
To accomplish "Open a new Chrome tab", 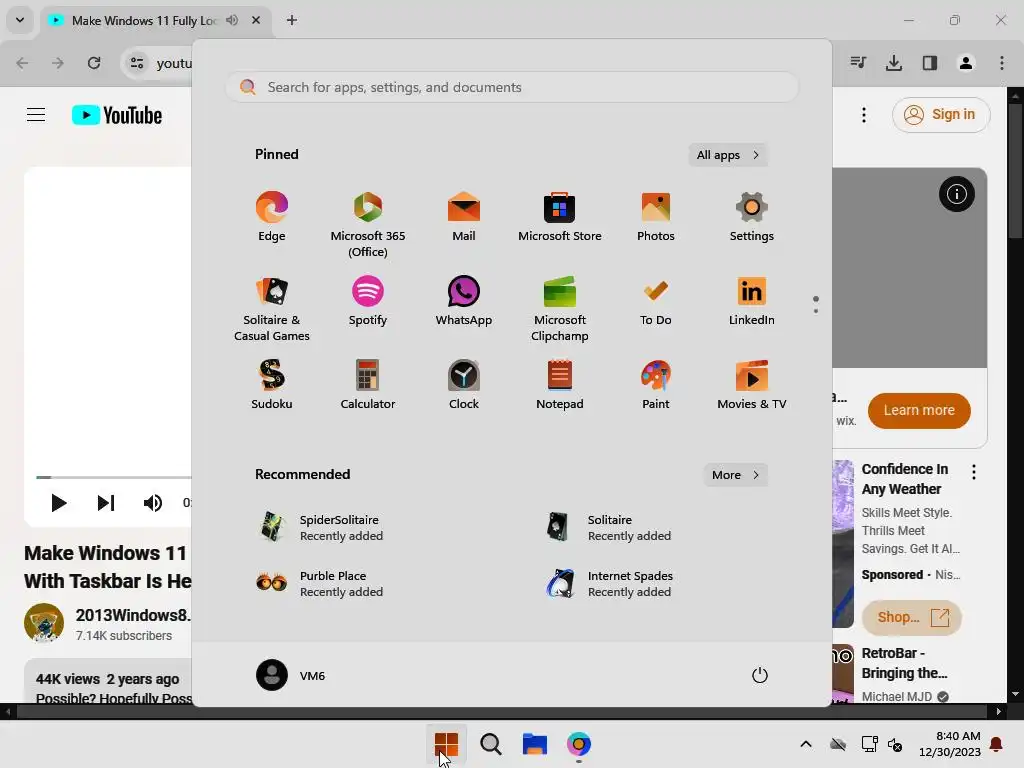I will pyautogui.click(x=292, y=20).
